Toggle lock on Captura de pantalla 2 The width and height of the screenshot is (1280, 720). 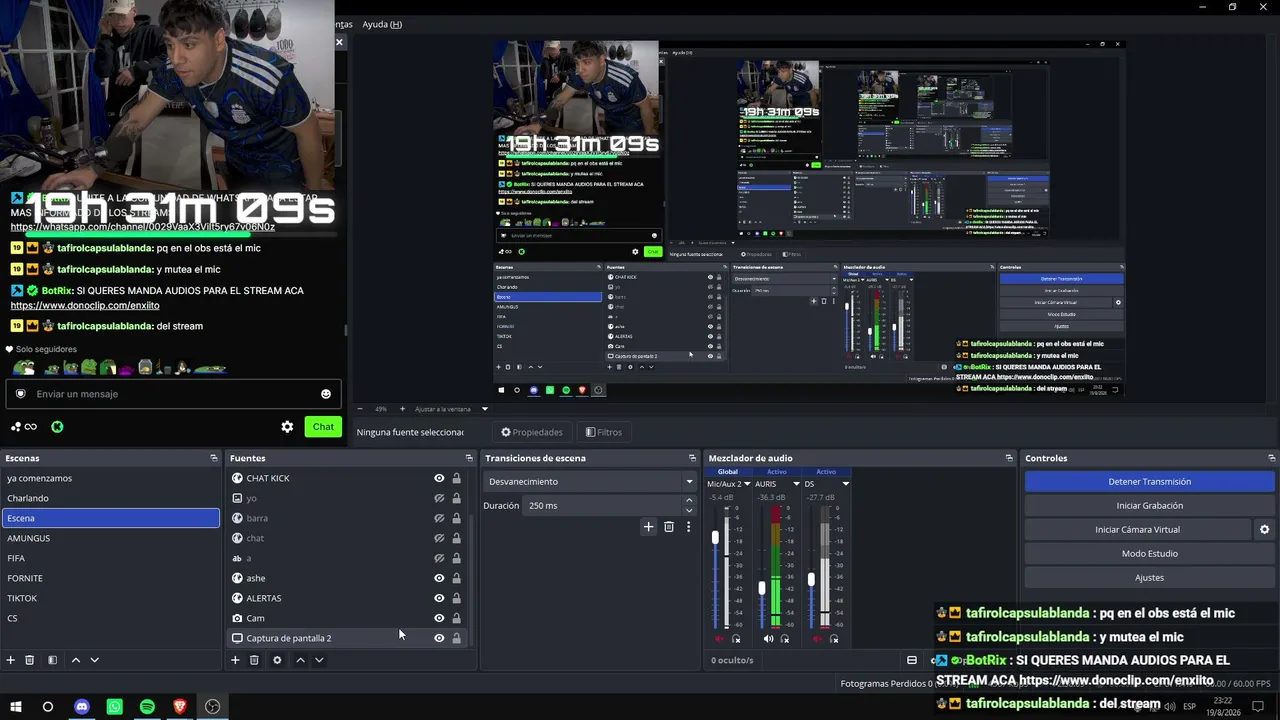coord(457,638)
